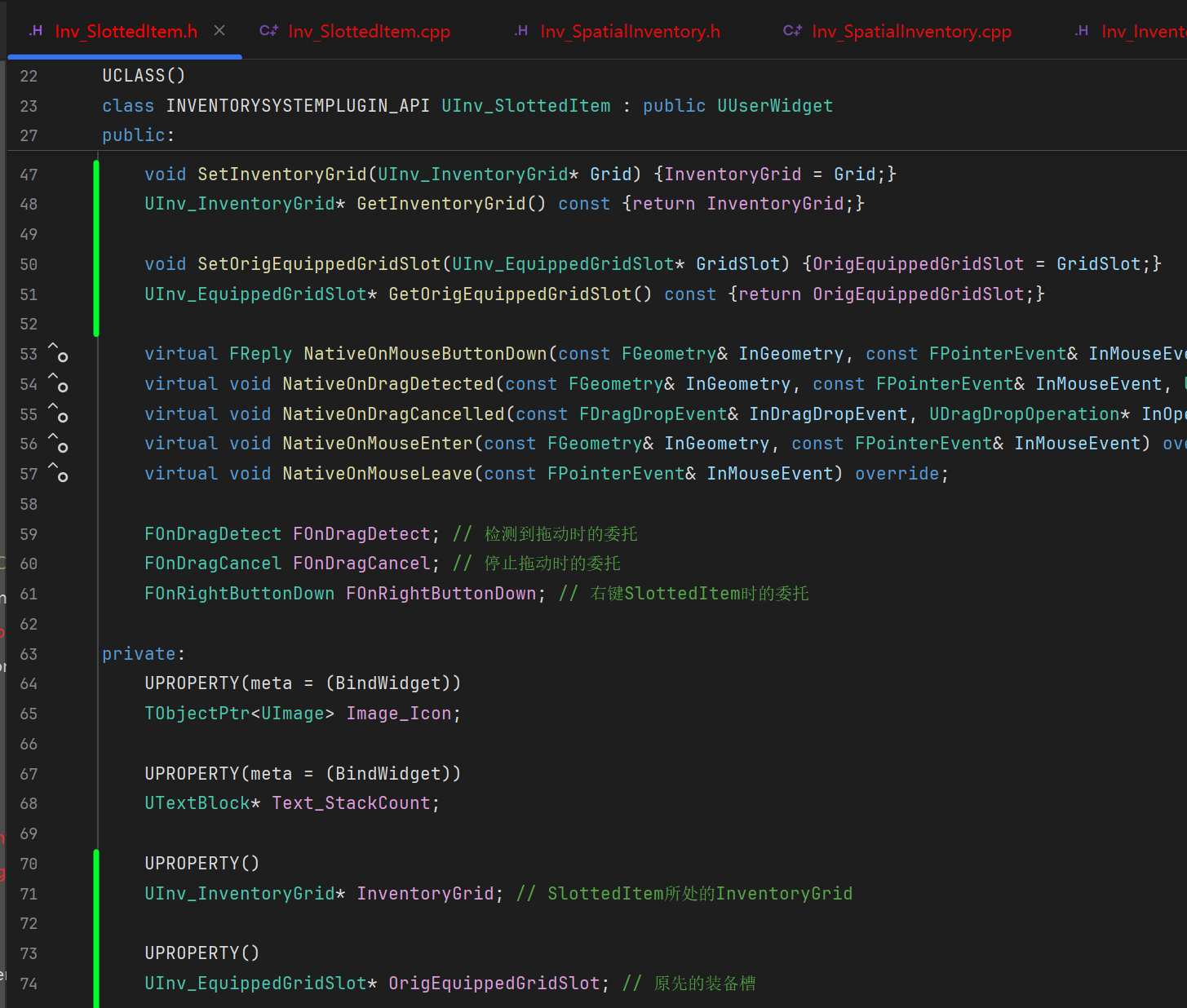
Task: Click GetOrigEquippedGridSlot function name
Action: tap(510, 294)
